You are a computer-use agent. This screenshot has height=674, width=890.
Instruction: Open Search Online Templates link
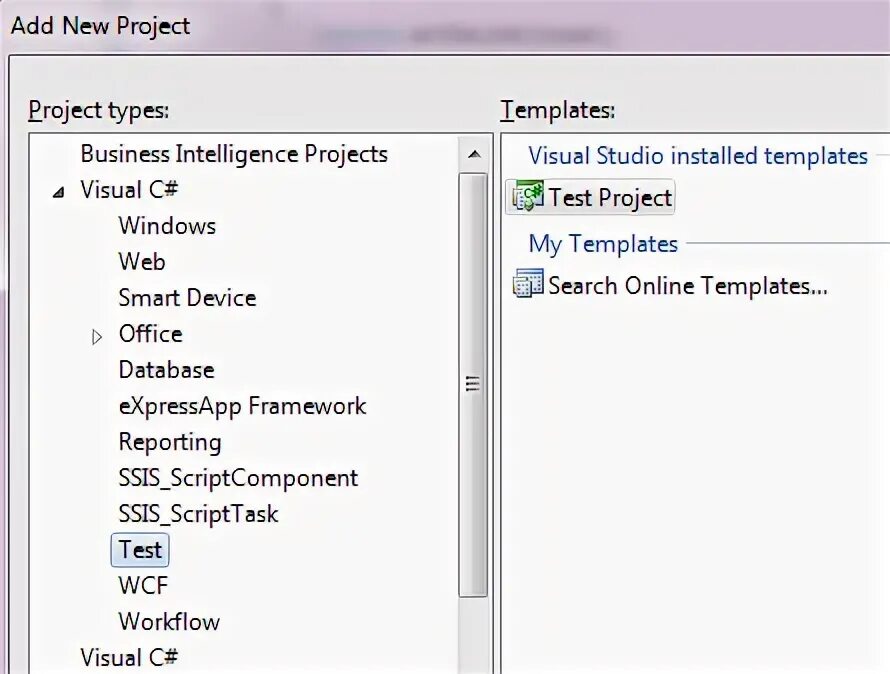point(688,286)
